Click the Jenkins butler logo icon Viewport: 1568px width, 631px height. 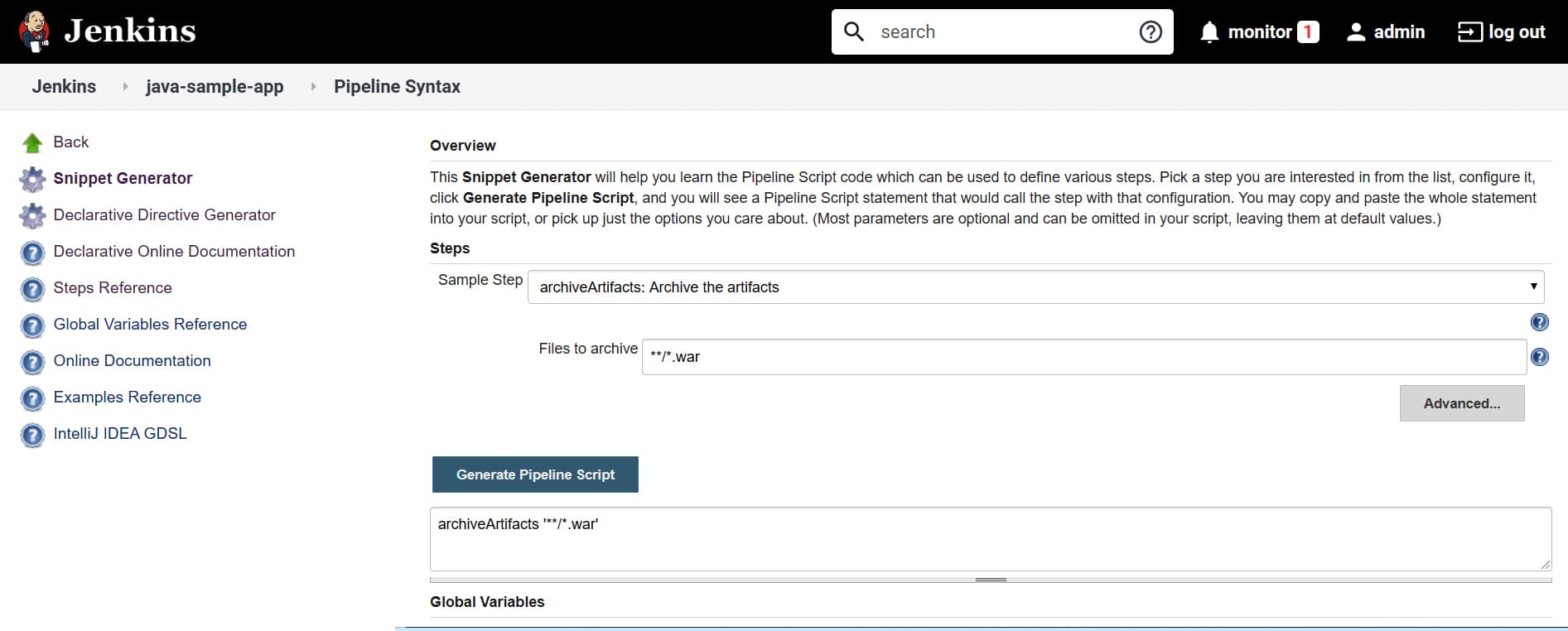pos(34,31)
